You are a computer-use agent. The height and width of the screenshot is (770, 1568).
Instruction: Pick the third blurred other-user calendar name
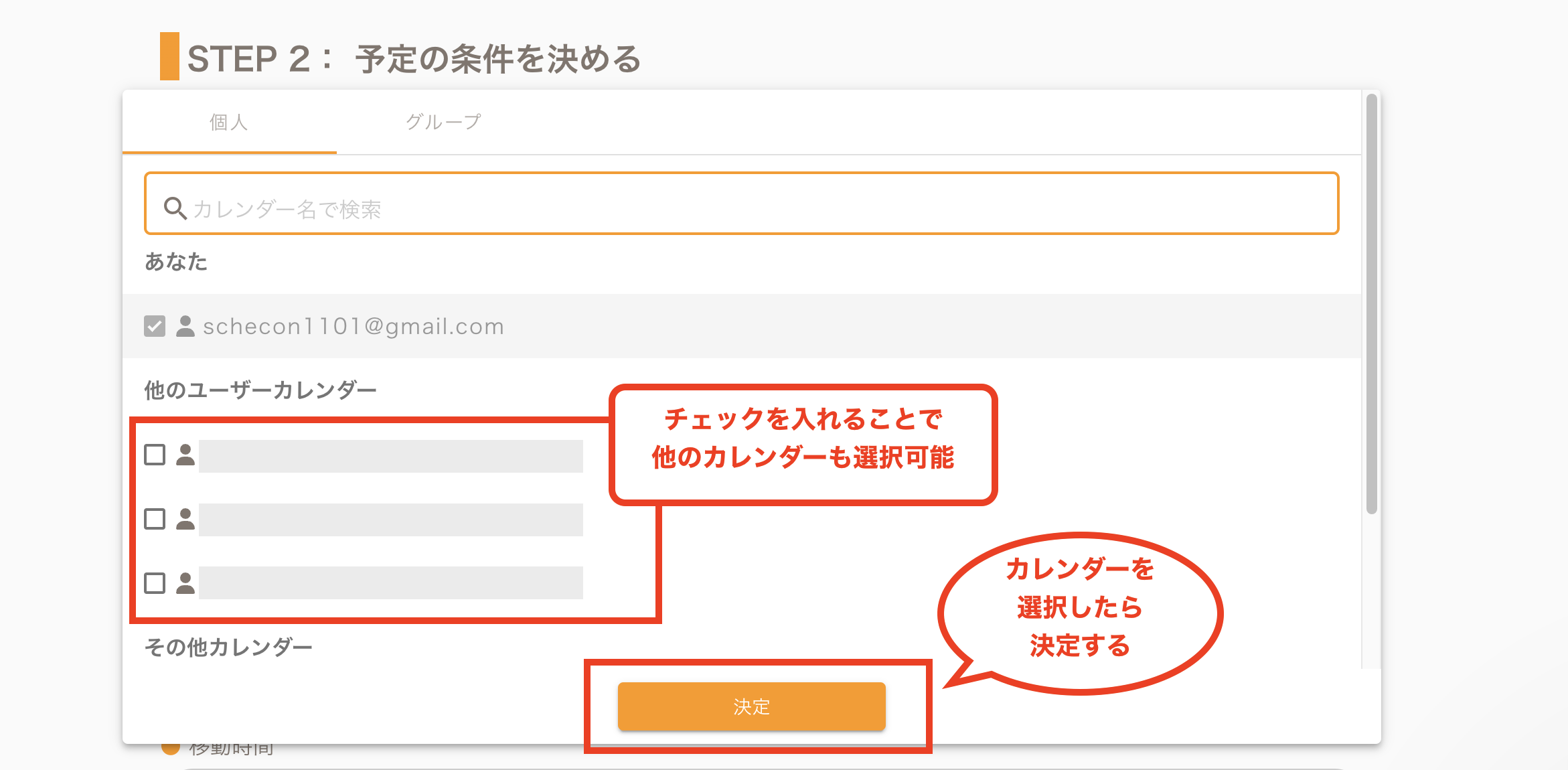pos(391,583)
